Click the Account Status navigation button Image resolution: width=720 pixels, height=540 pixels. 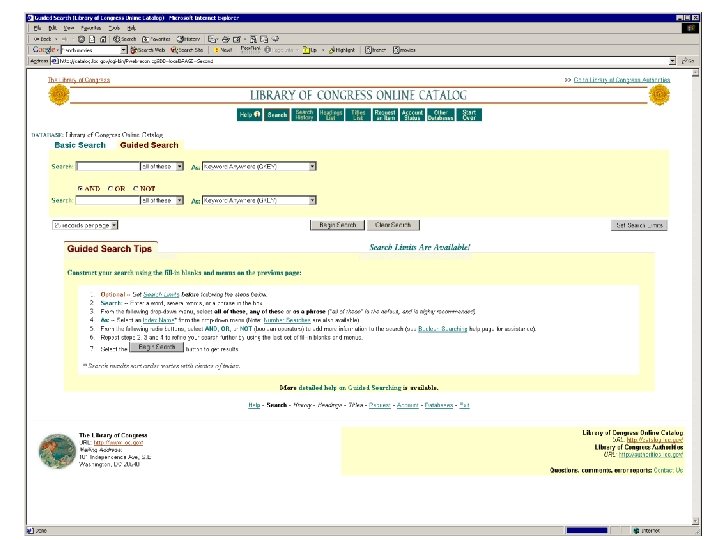412,114
